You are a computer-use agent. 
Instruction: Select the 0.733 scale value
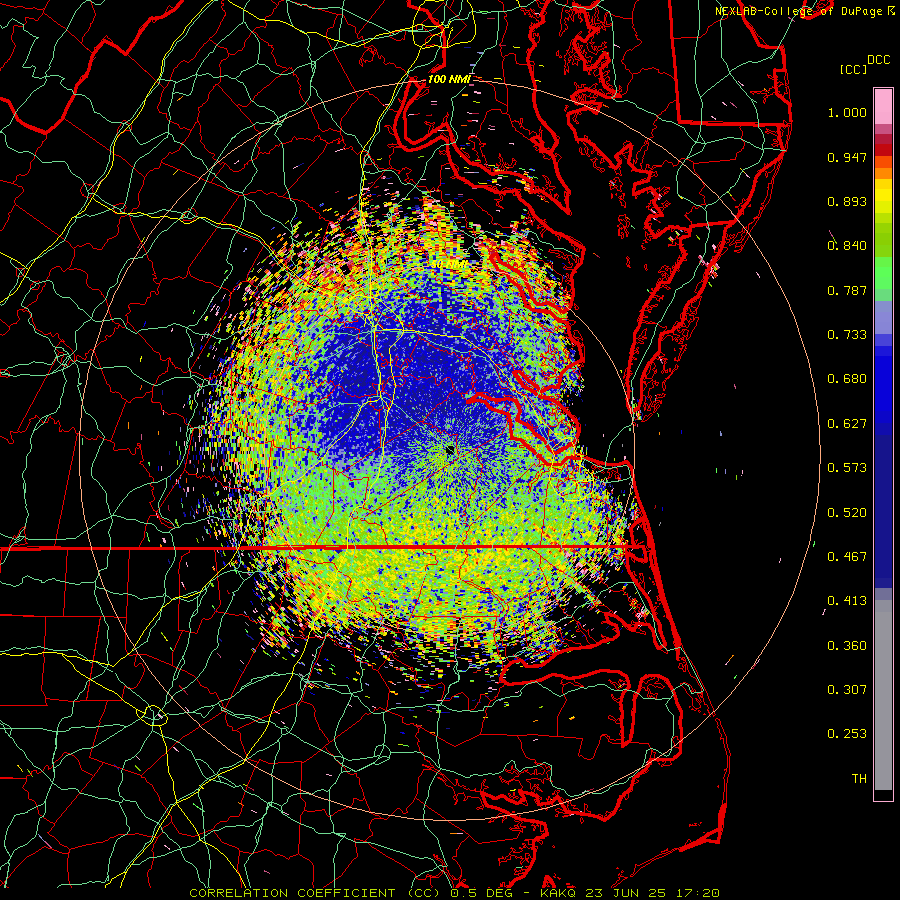(847, 335)
